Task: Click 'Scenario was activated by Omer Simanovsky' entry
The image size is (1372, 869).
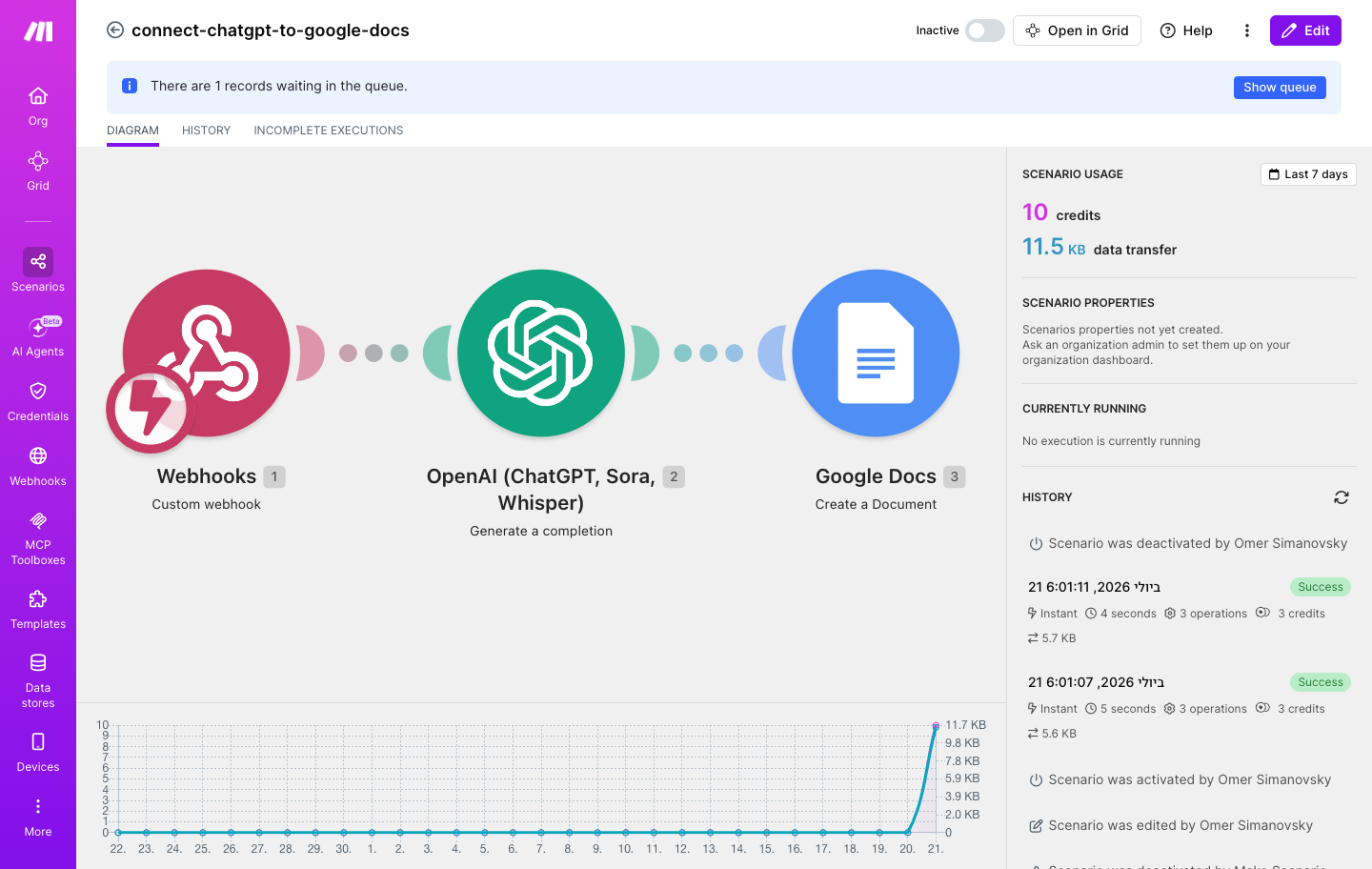Action: 1180,779
